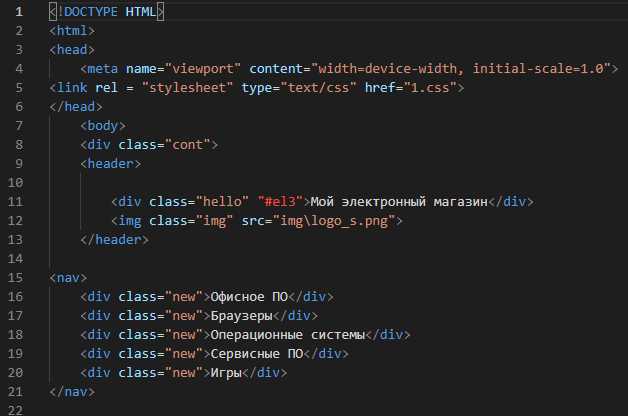
Task: Click text "Операционные системы"
Action: (288, 335)
